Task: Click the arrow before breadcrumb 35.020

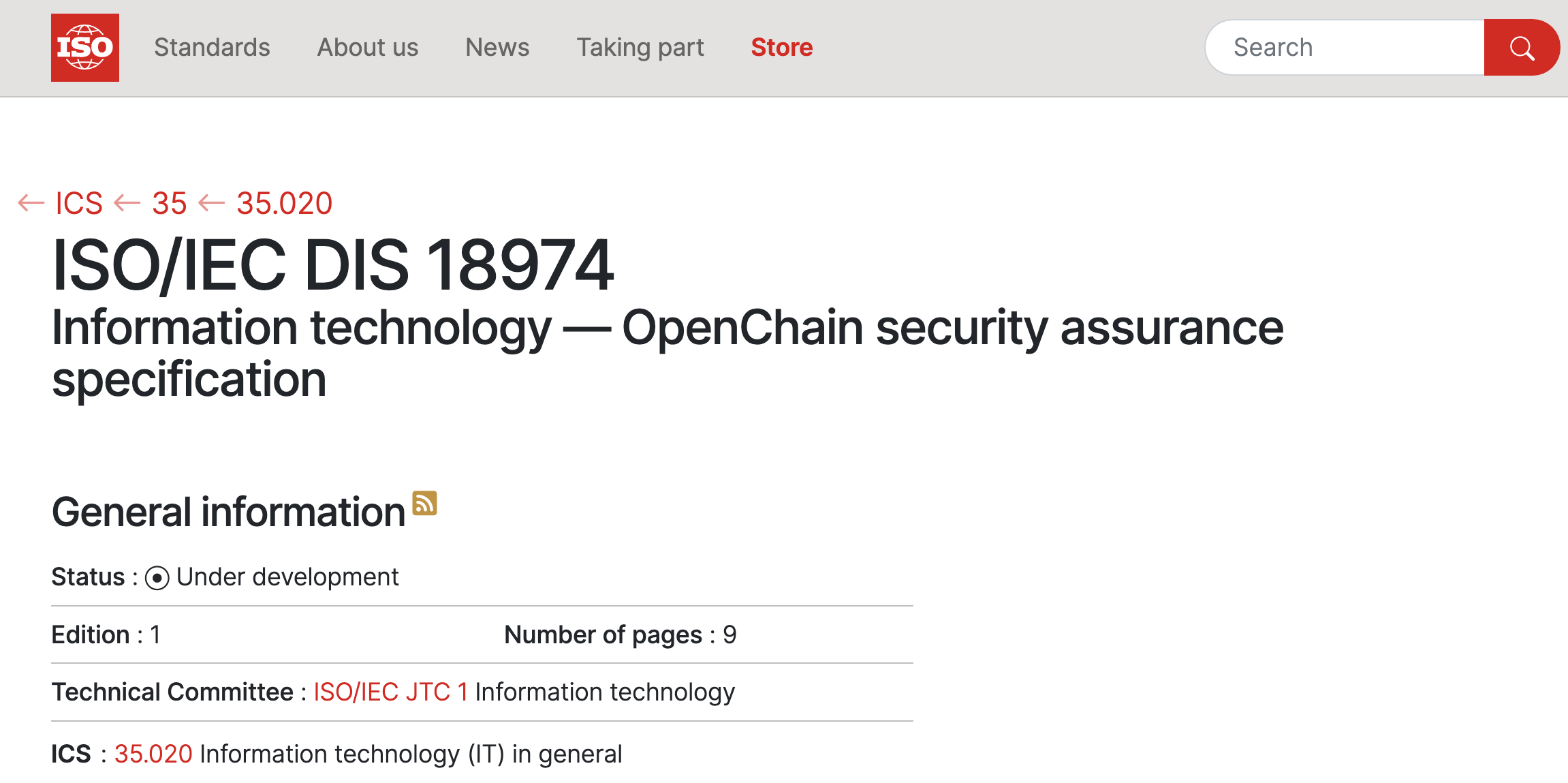Action: 212,203
